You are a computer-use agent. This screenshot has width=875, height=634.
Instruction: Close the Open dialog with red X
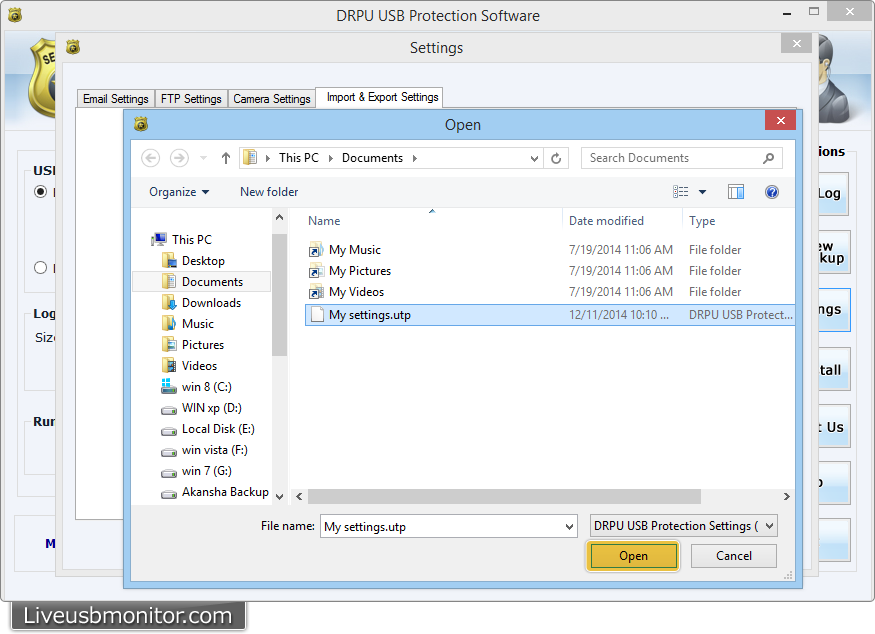[x=781, y=120]
